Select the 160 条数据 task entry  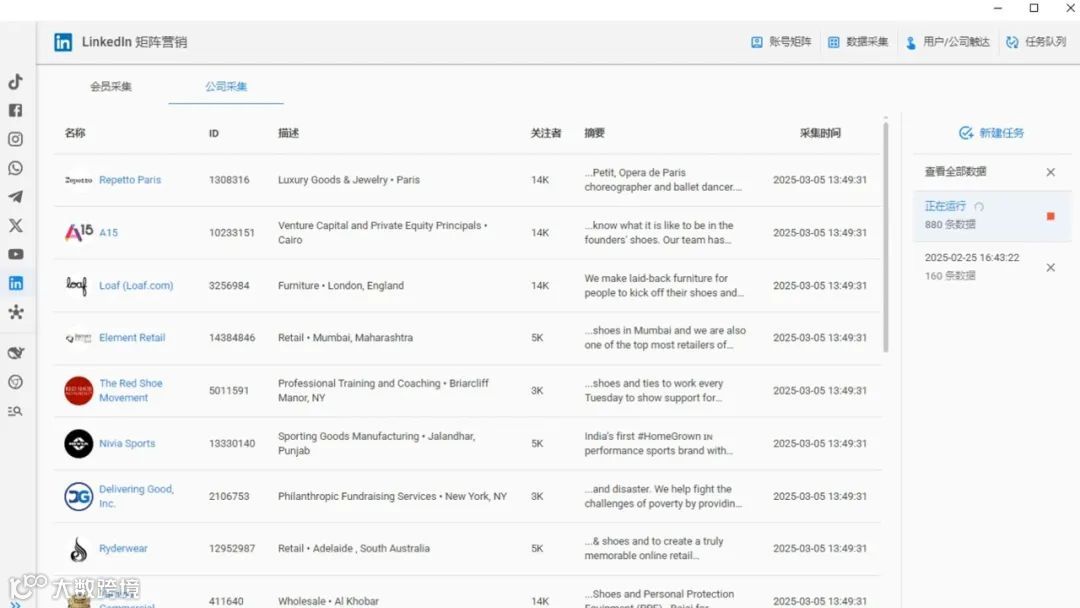tap(992, 266)
